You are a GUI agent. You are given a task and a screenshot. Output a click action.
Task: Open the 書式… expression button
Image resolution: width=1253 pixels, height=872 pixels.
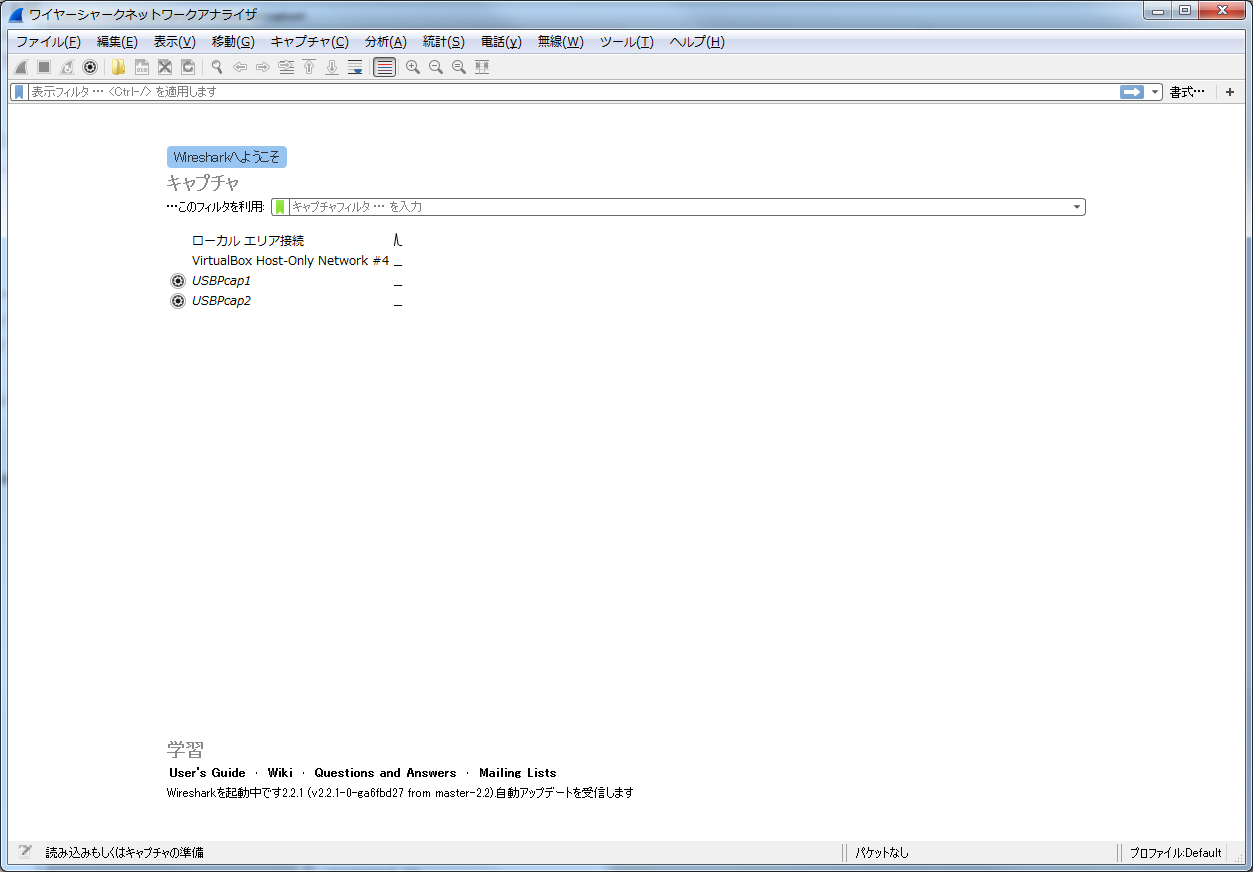tap(1187, 92)
